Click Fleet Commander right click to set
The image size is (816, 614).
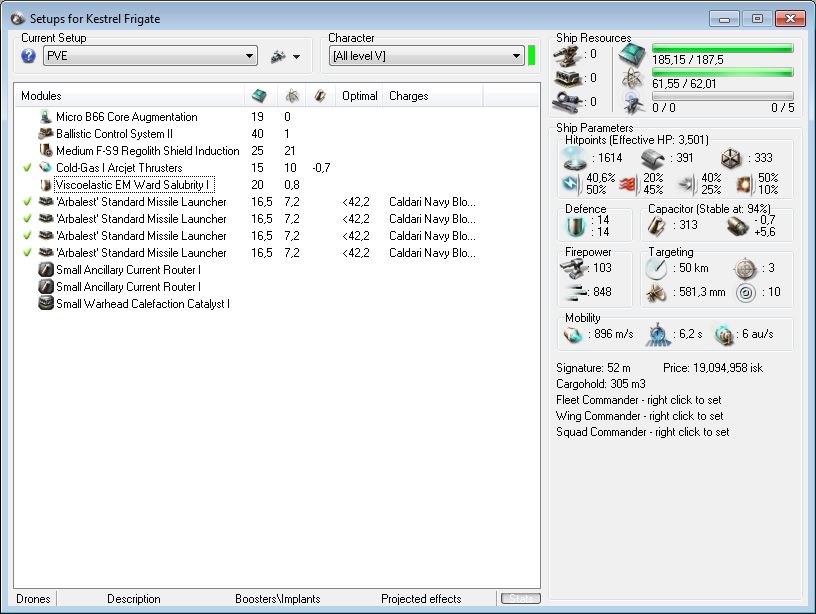click(639, 400)
